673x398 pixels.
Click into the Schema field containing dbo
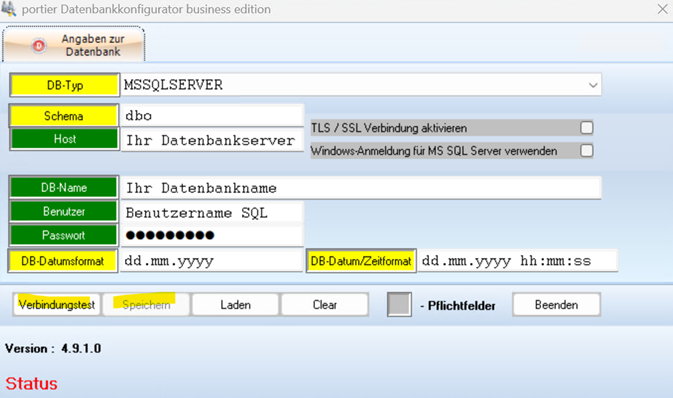click(212, 115)
